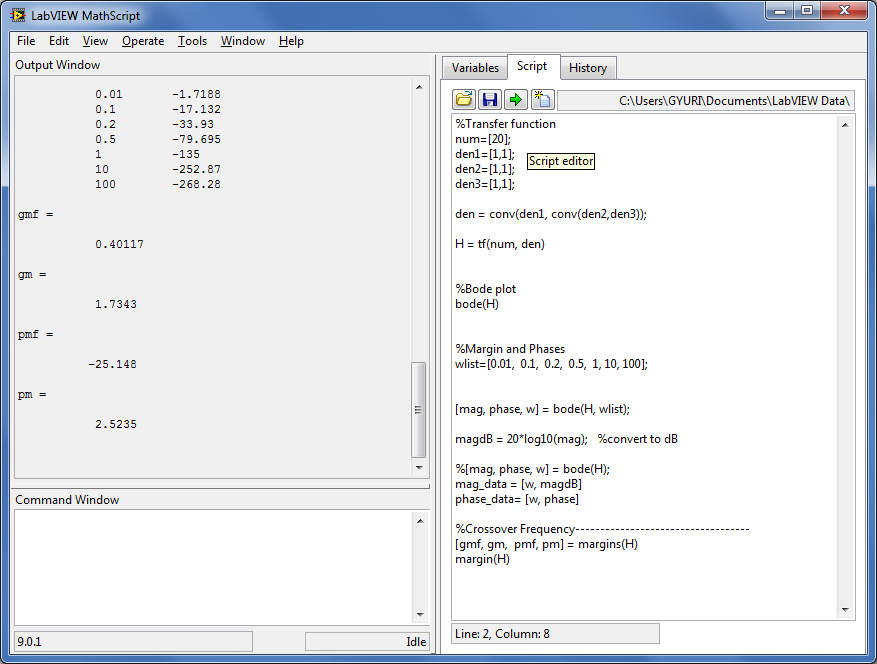Open the Window menu
Screen dimensions: 877x664
coord(243,41)
